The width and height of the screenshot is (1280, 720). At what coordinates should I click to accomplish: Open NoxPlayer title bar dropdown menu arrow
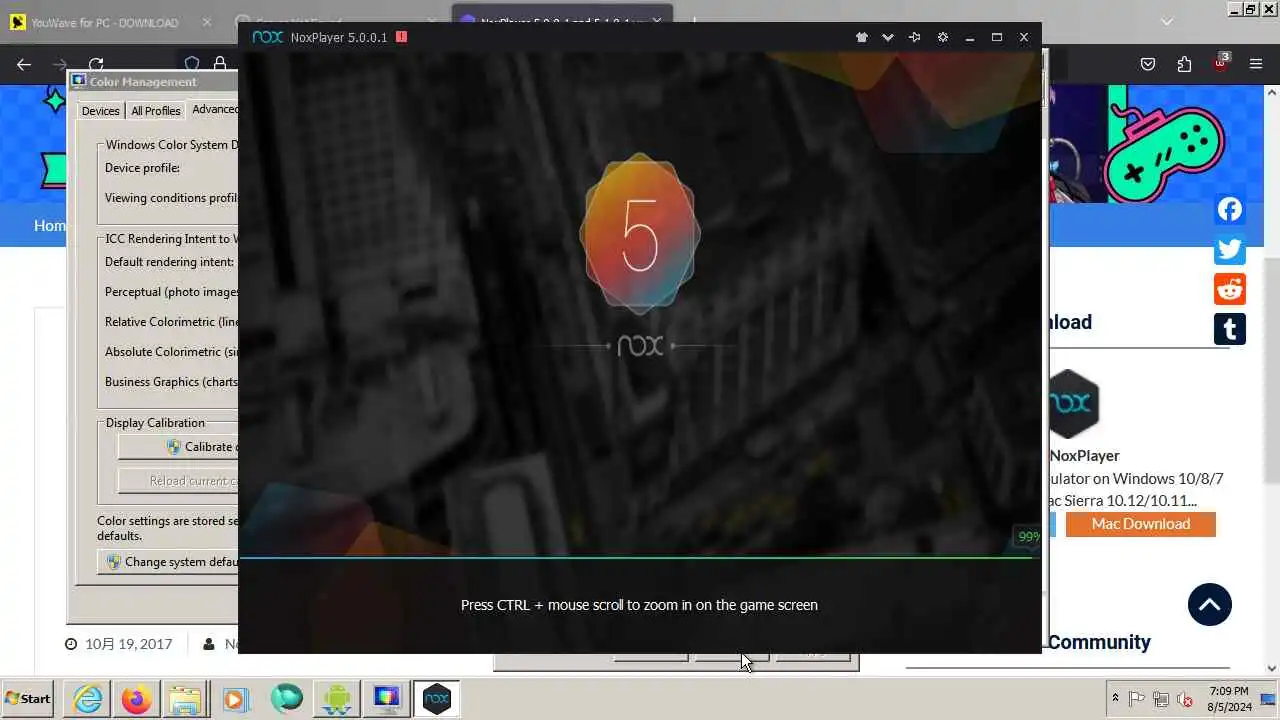888,37
